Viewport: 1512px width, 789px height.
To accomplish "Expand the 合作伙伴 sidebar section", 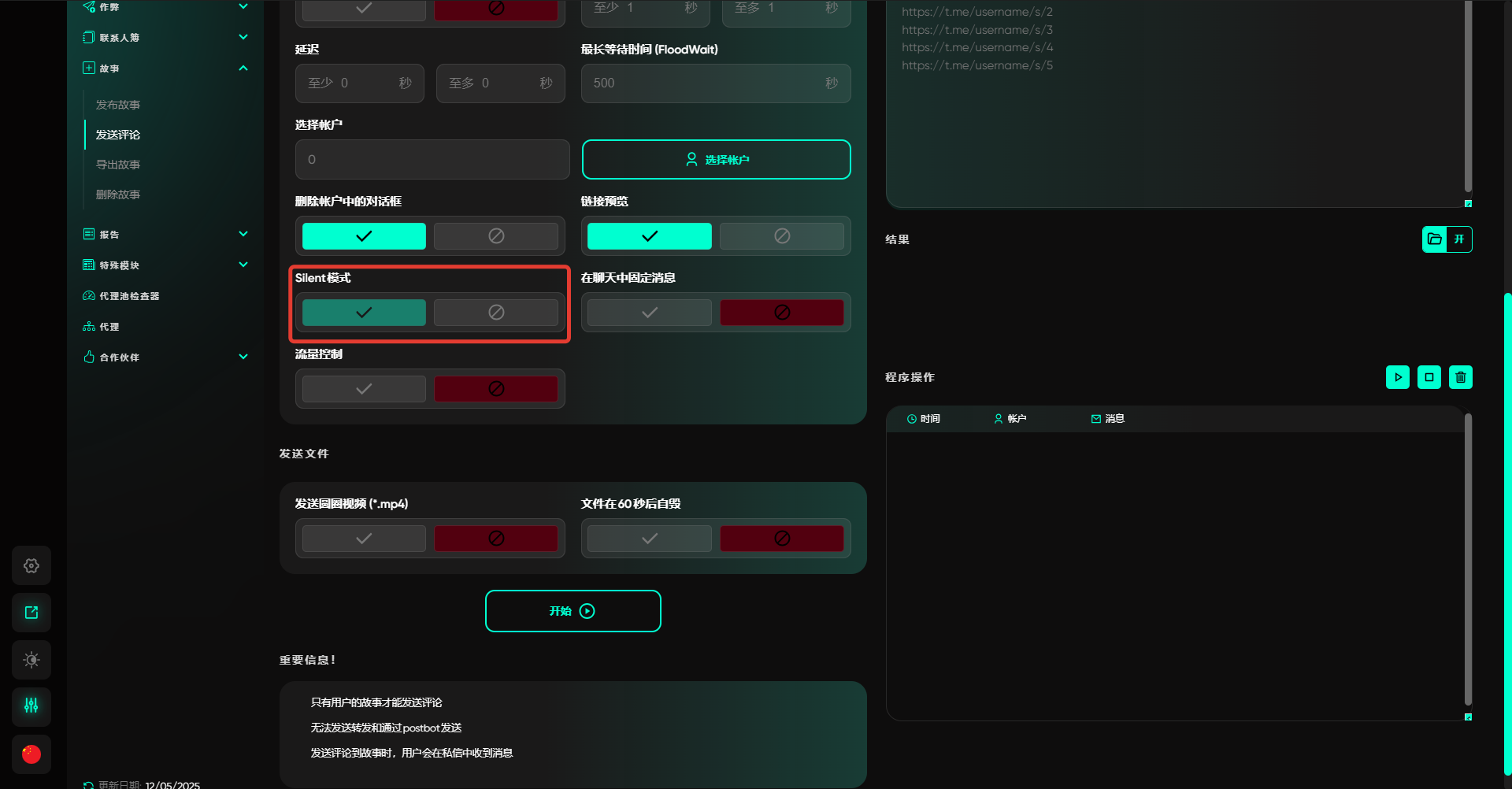I will pyautogui.click(x=243, y=357).
